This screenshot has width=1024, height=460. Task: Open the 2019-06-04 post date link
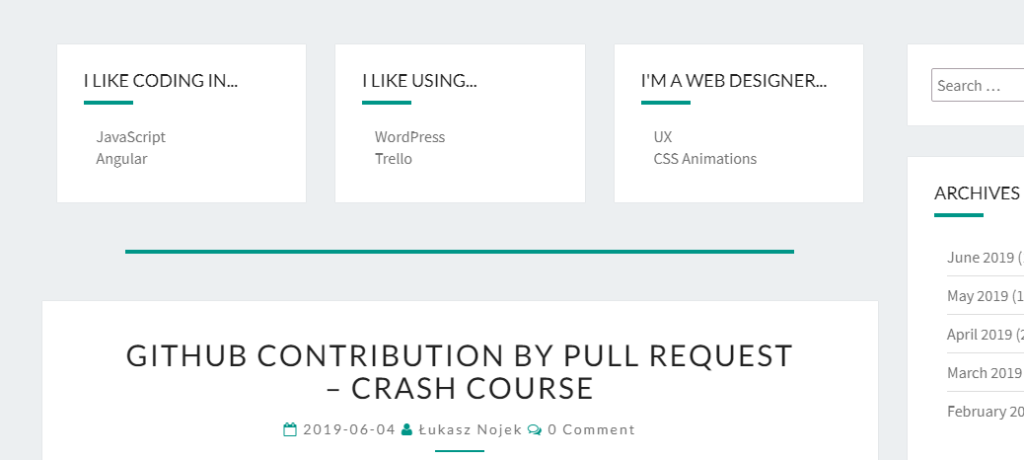[x=349, y=429]
